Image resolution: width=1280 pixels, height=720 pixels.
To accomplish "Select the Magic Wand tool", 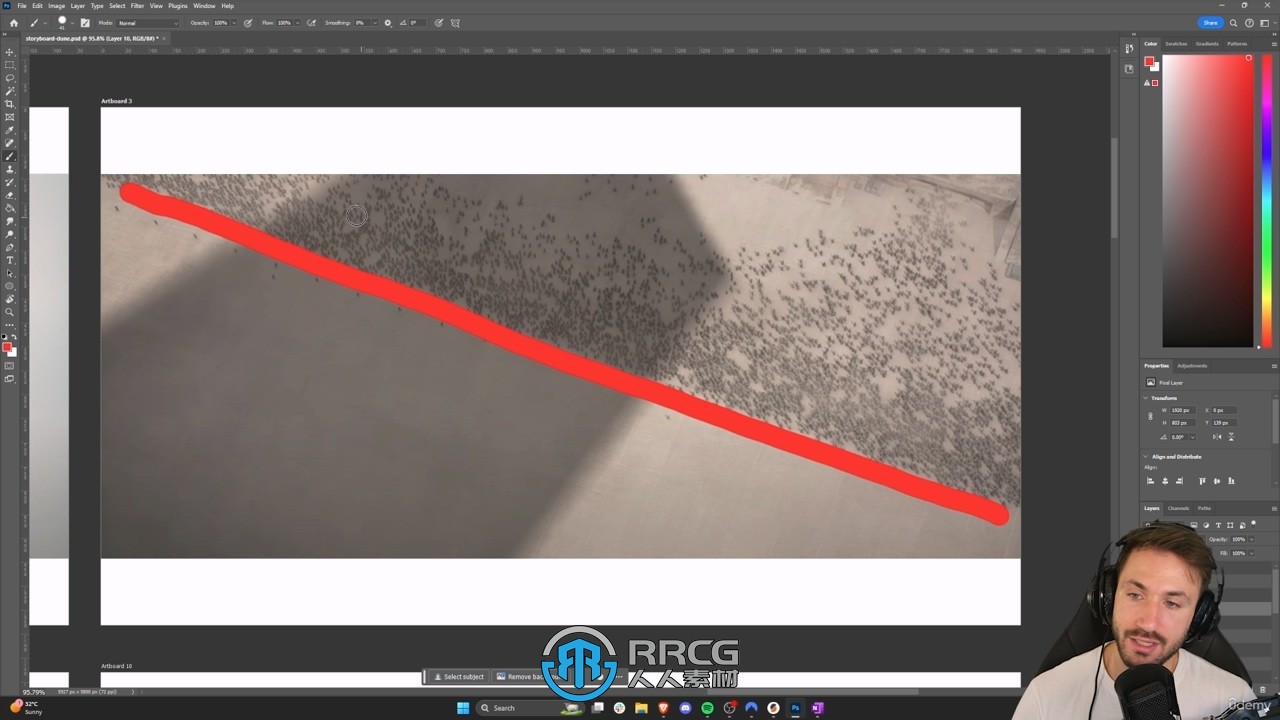I will (x=10, y=91).
